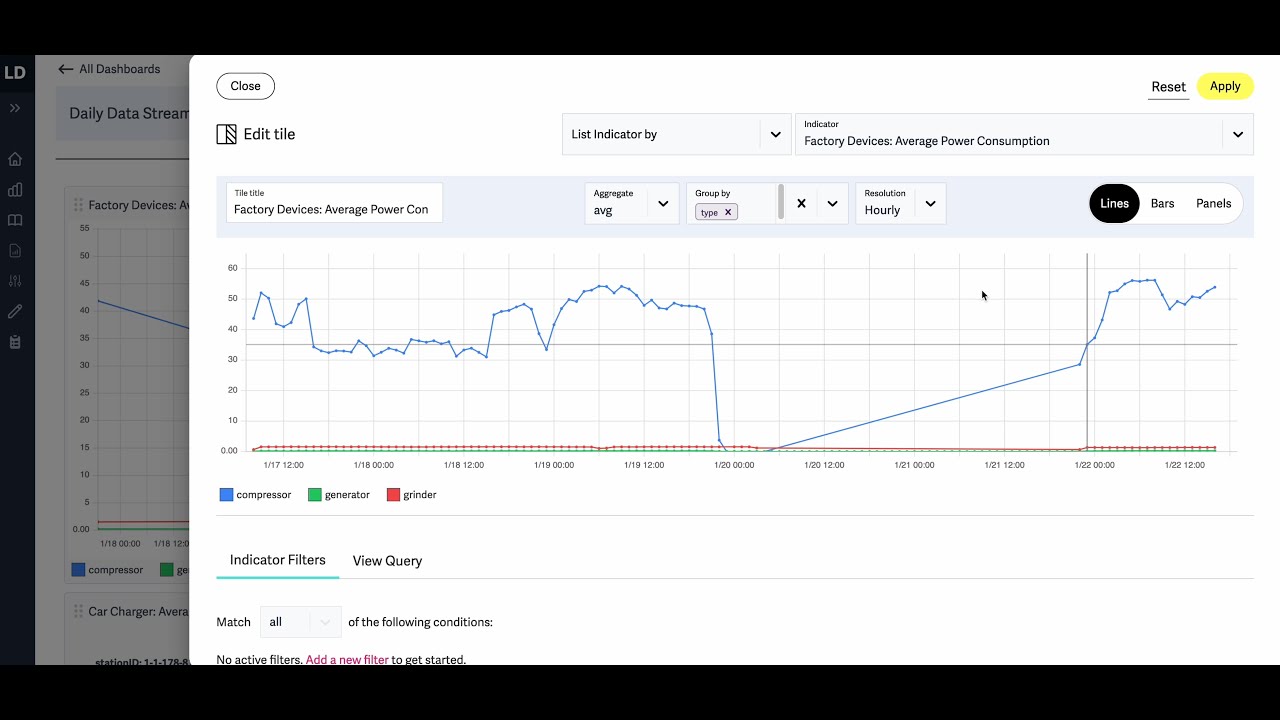Open the sliders settings icon in sidebar
This screenshot has height=720, width=1280.
[x=15, y=281]
